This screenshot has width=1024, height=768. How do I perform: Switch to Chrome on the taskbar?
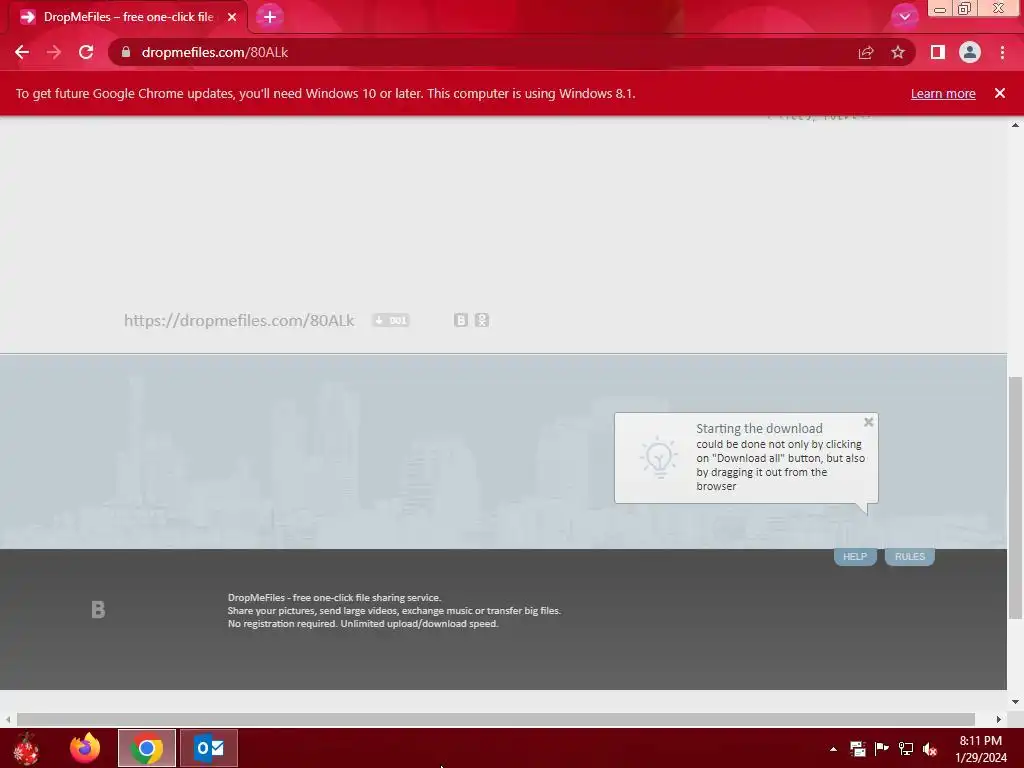point(147,748)
